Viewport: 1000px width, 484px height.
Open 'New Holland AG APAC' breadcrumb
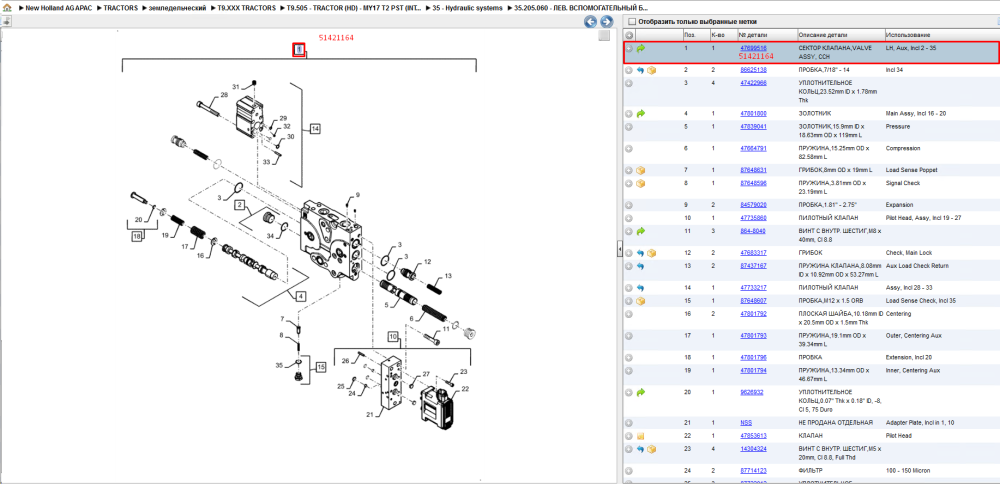(x=59, y=8)
